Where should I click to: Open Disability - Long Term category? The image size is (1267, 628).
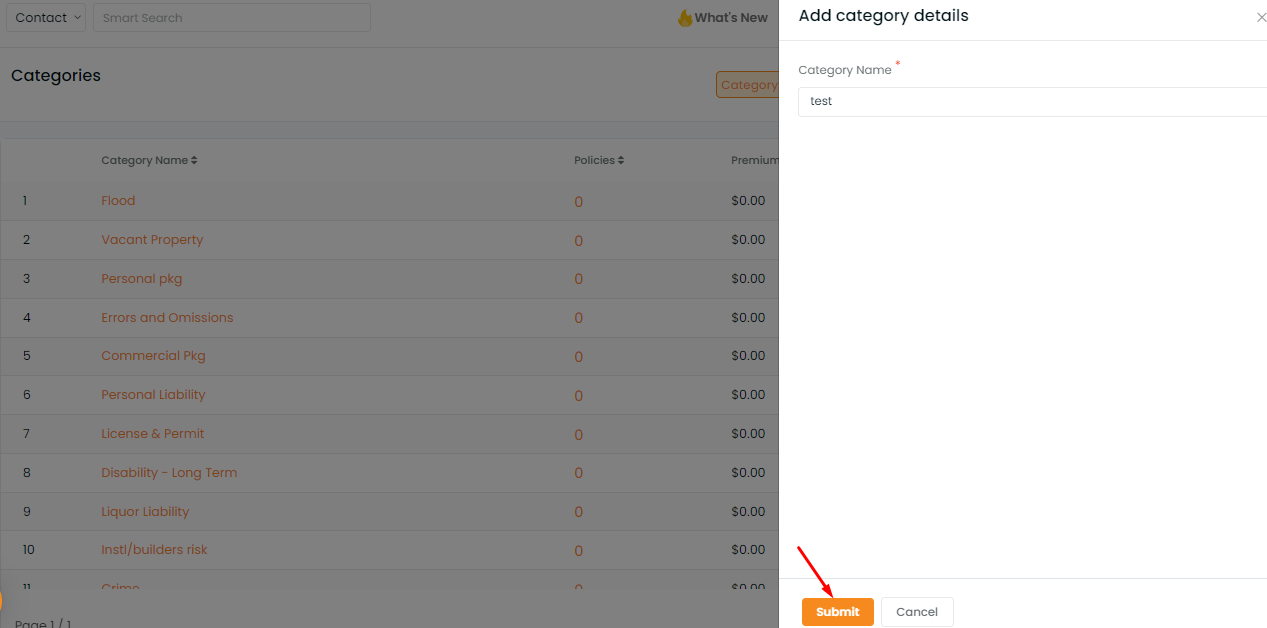(169, 473)
